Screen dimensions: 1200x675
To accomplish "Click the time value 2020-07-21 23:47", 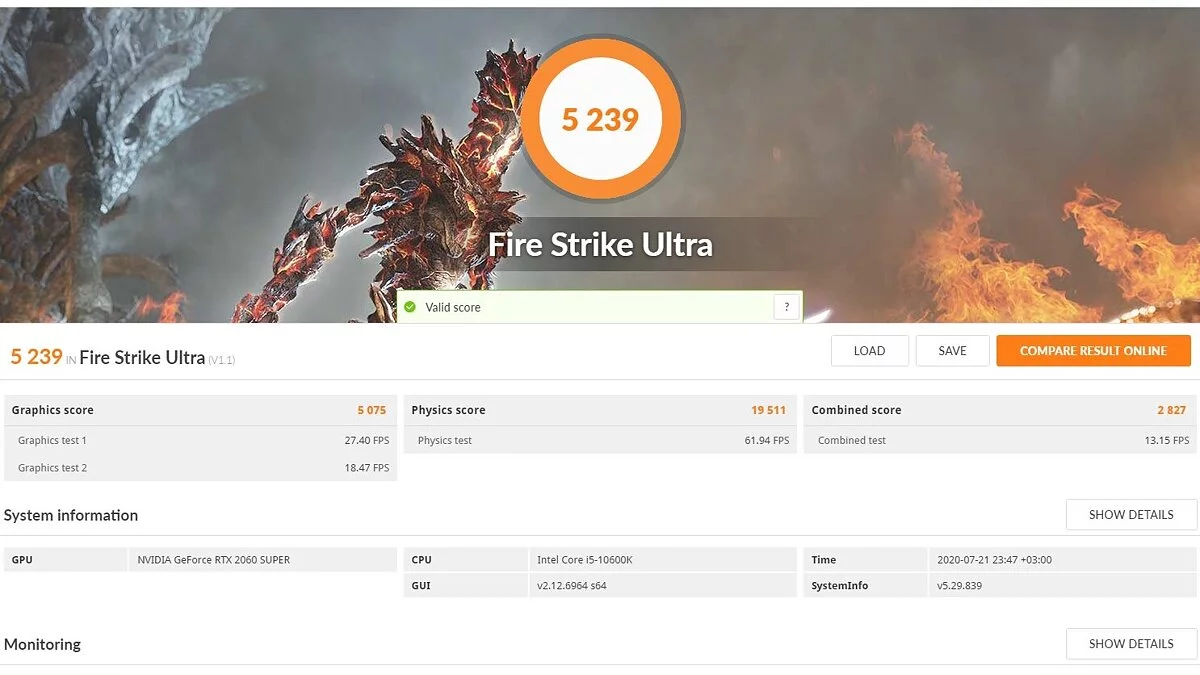I will pyautogui.click(x=995, y=560).
